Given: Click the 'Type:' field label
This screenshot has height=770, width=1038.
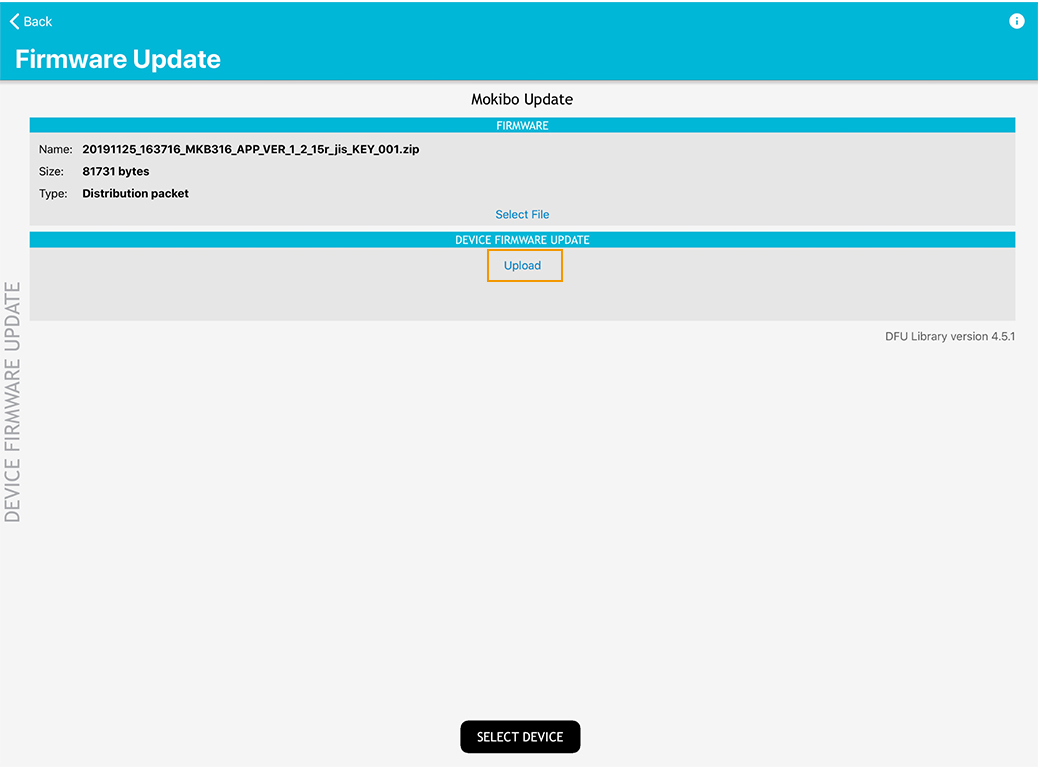Looking at the screenshot, I should coord(53,194).
